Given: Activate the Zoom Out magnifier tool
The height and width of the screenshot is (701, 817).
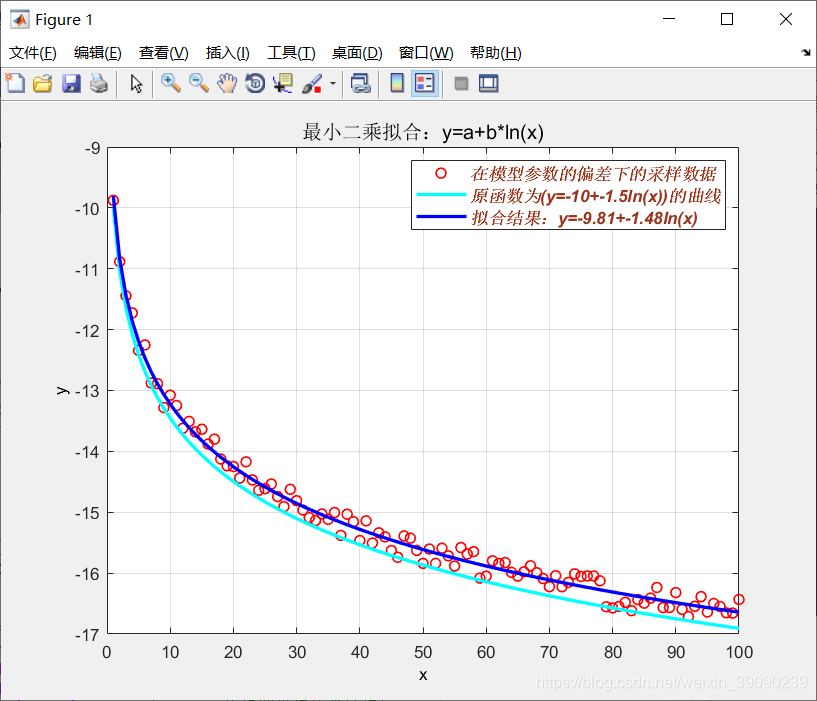Looking at the screenshot, I should (x=199, y=83).
